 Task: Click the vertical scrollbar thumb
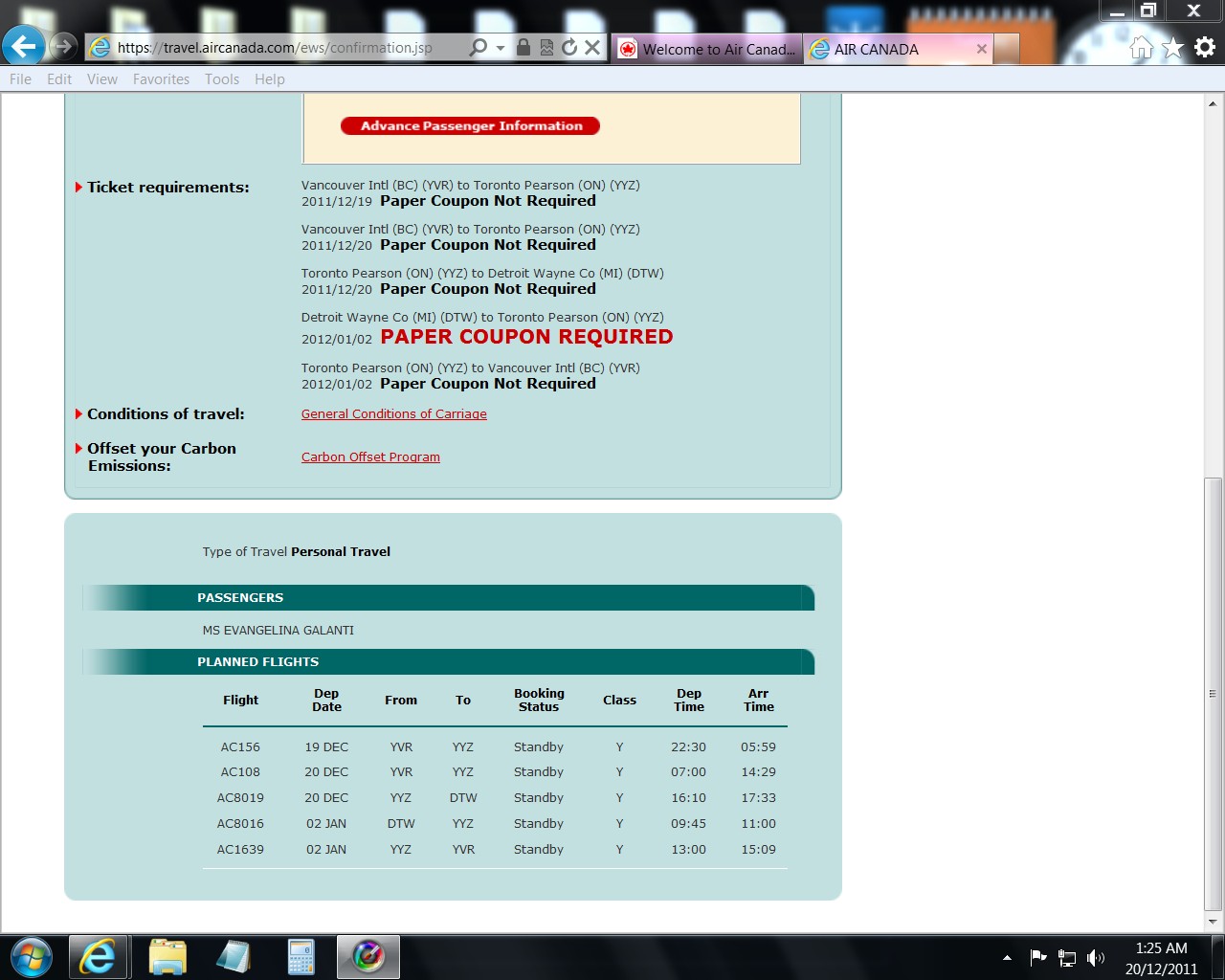1214,693
